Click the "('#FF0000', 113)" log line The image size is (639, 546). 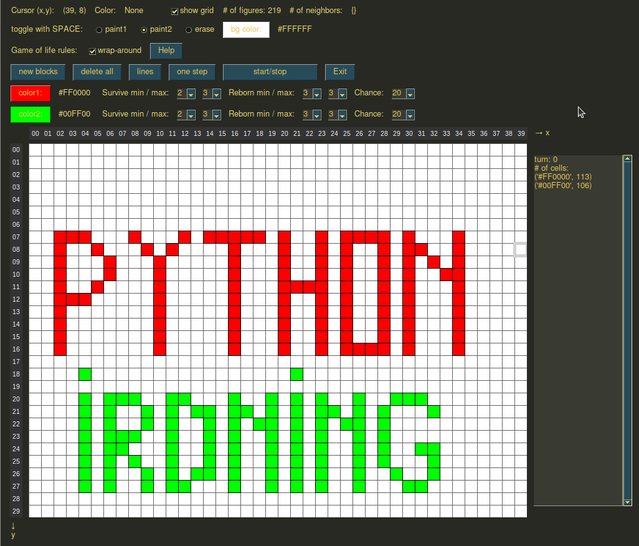pos(563,177)
